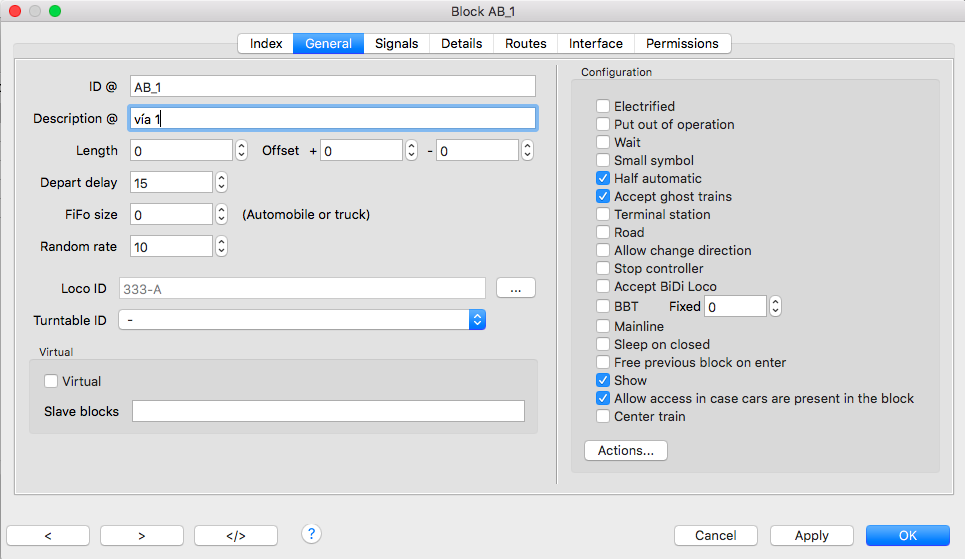Open the Permissions tab
Viewport: 965px width, 559px height.
(682, 44)
